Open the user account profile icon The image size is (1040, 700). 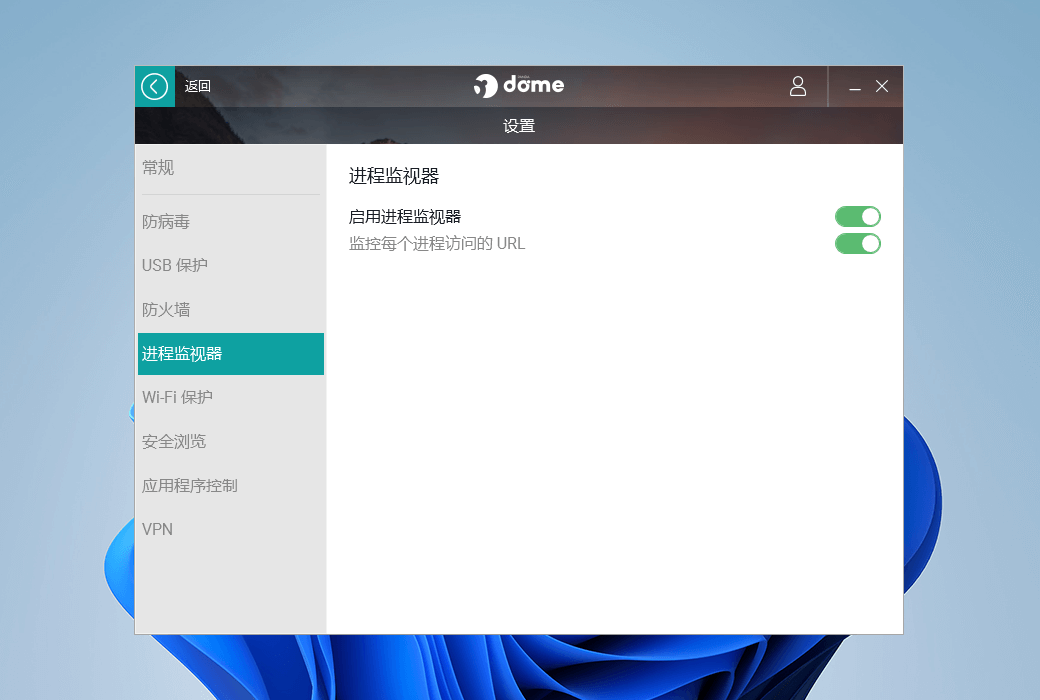click(x=797, y=87)
